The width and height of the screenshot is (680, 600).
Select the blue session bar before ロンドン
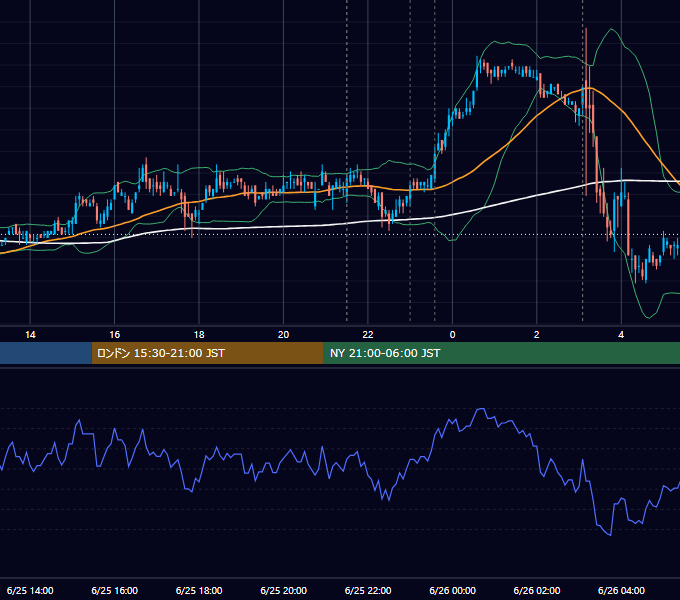[46, 353]
